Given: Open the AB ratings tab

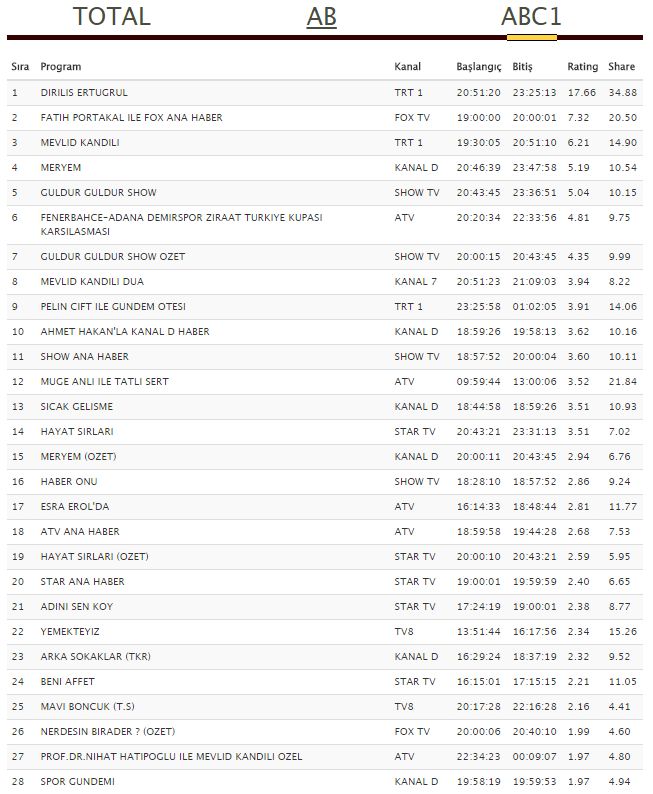Looking at the screenshot, I should (321, 16).
